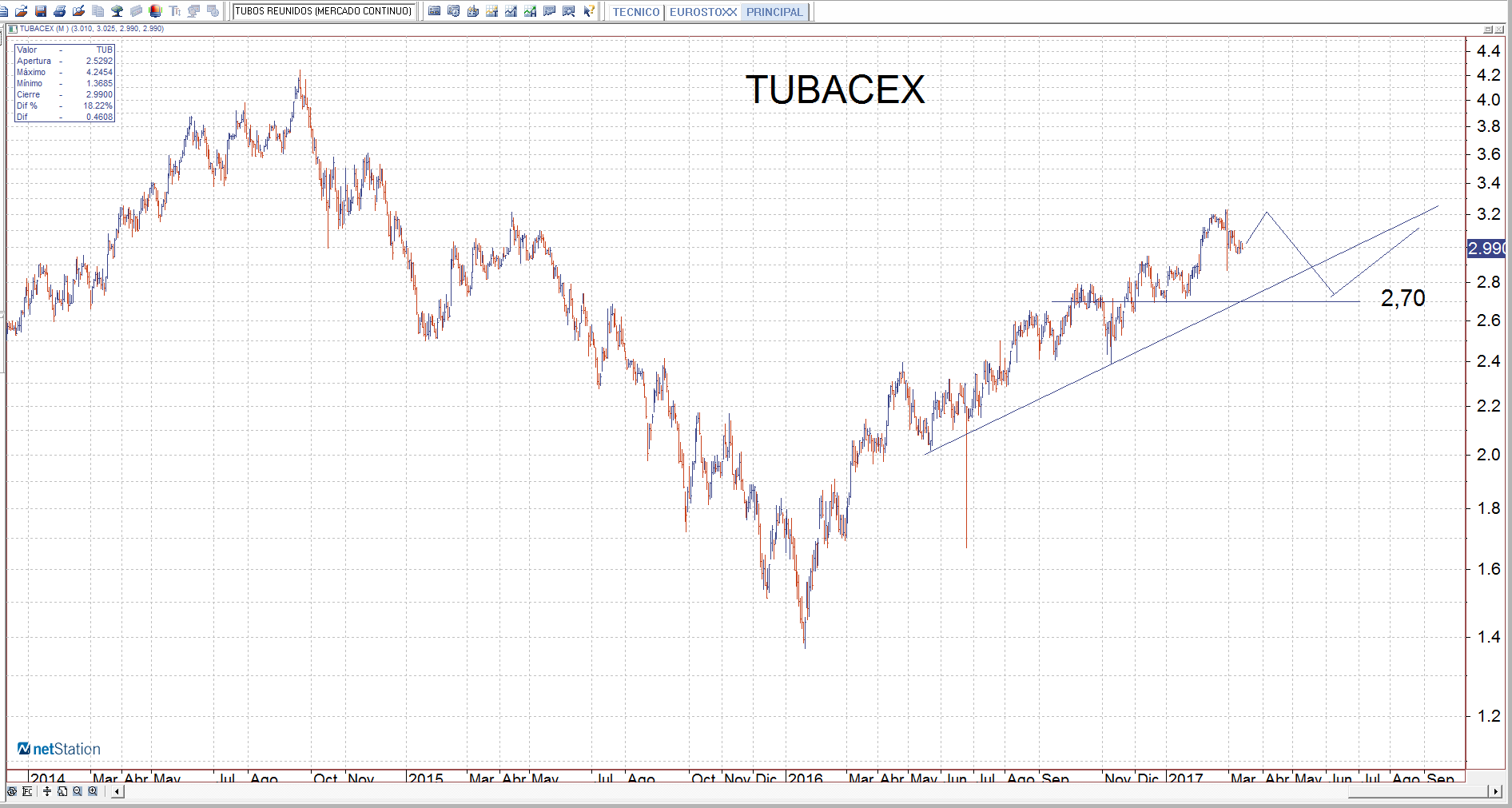Click the vertical scale adjust icon

click(x=47, y=791)
